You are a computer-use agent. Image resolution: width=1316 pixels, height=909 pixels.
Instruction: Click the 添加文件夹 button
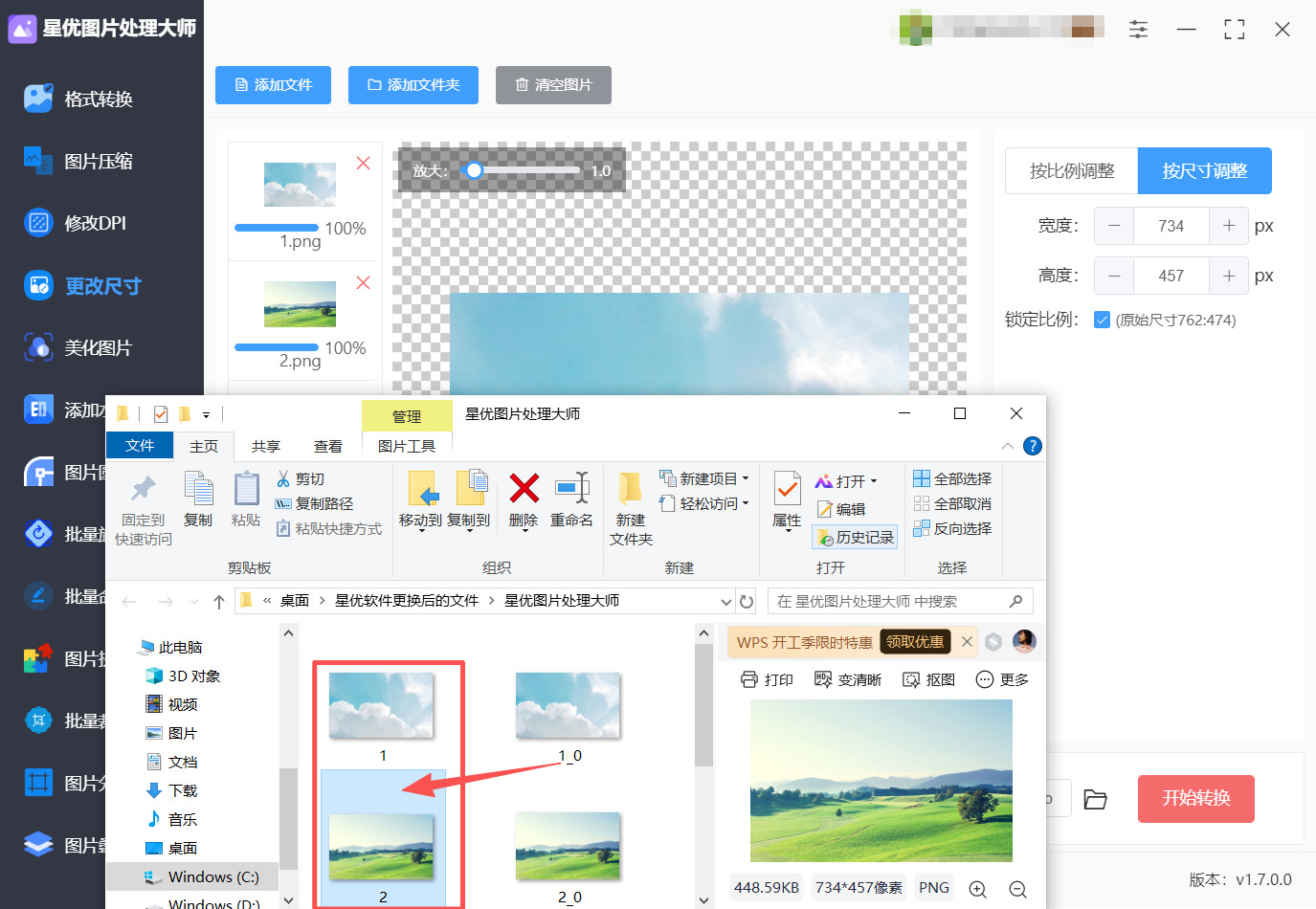[413, 85]
